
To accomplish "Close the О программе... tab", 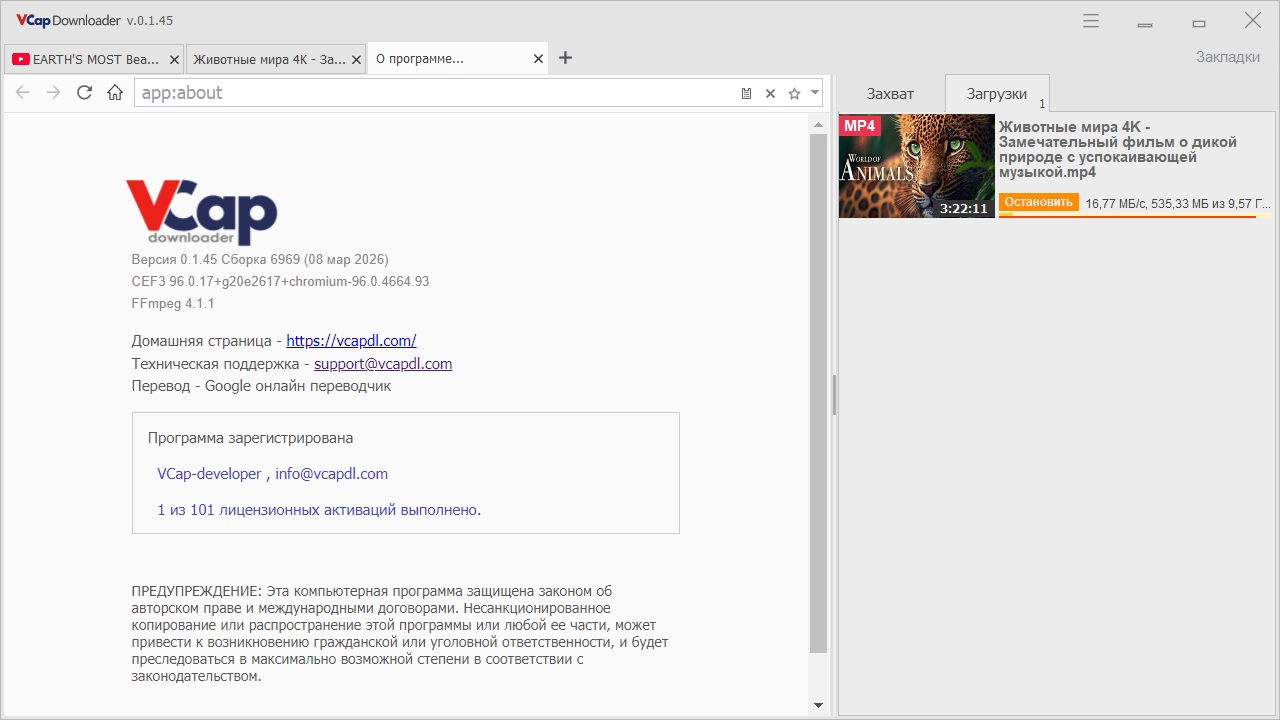I will 539,59.
